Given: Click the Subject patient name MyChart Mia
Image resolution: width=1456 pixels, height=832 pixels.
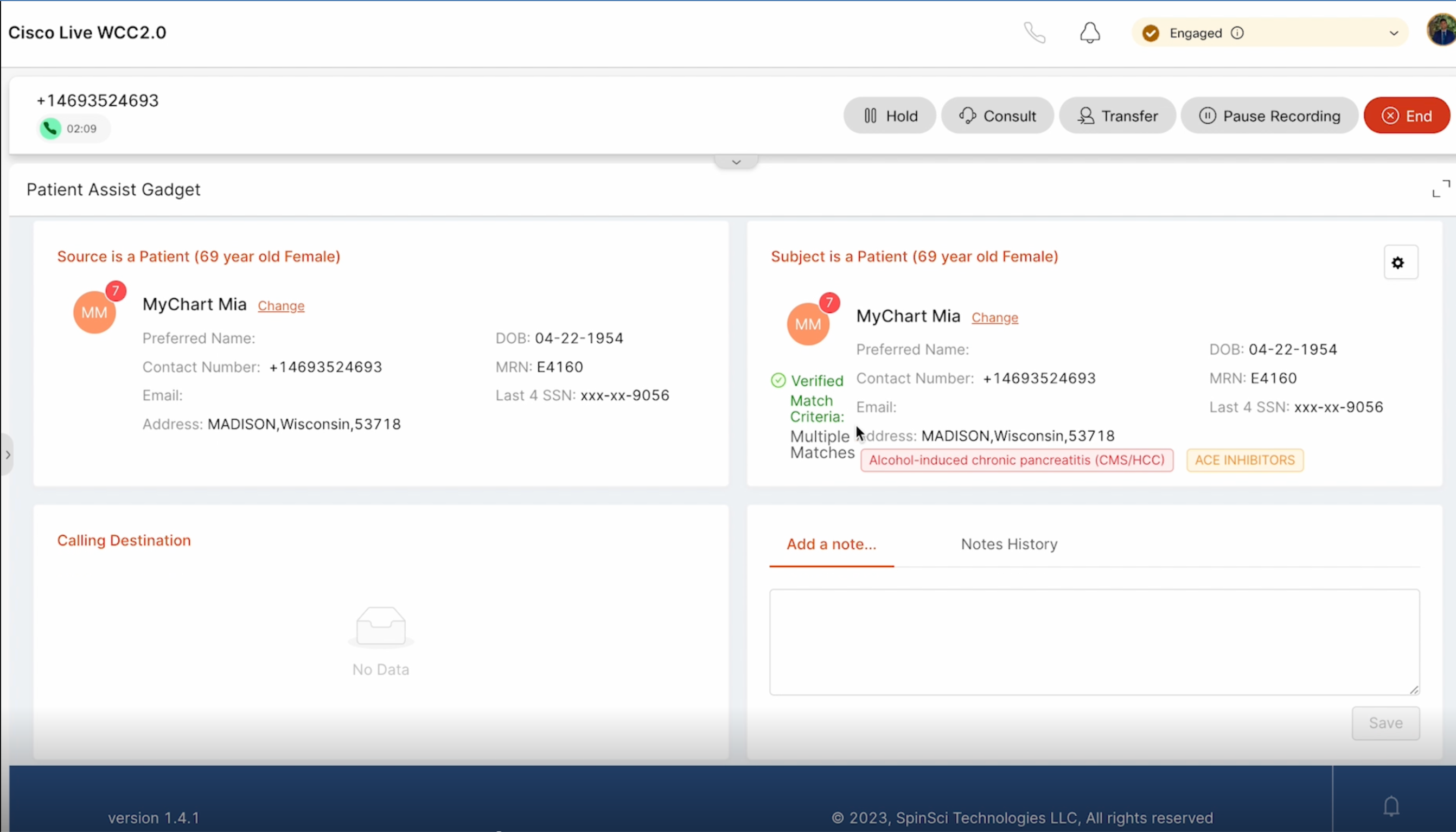Looking at the screenshot, I should coord(908,316).
